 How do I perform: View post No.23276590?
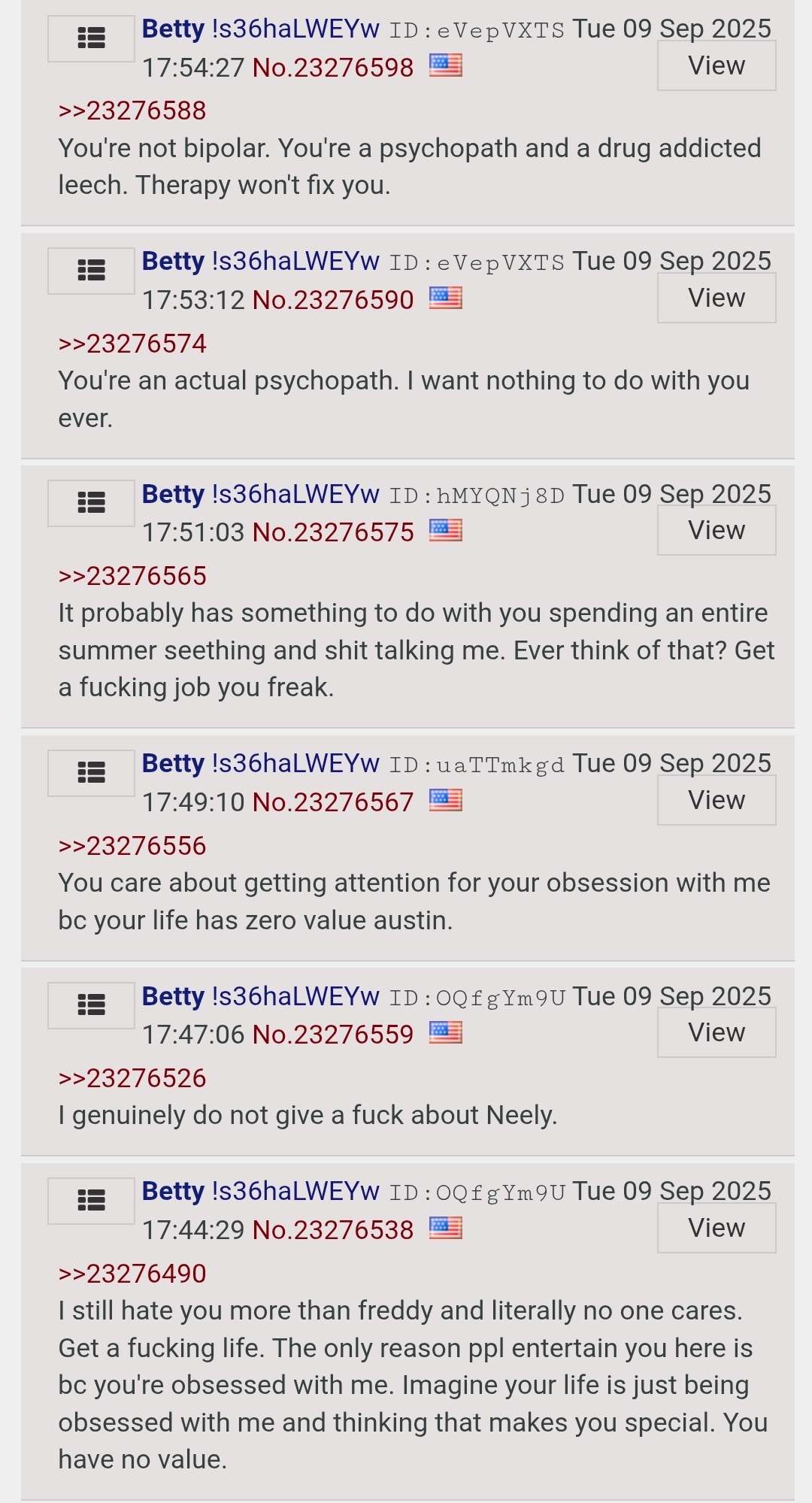tap(717, 298)
